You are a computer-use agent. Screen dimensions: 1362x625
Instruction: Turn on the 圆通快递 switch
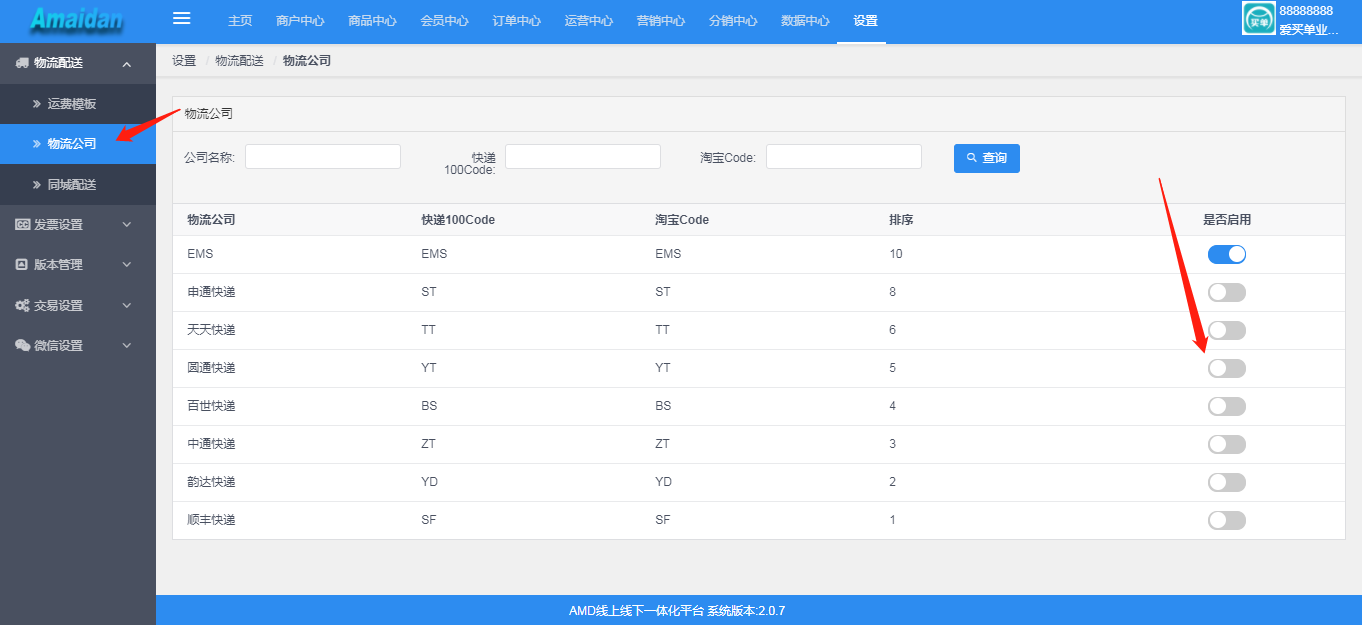point(1227,368)
